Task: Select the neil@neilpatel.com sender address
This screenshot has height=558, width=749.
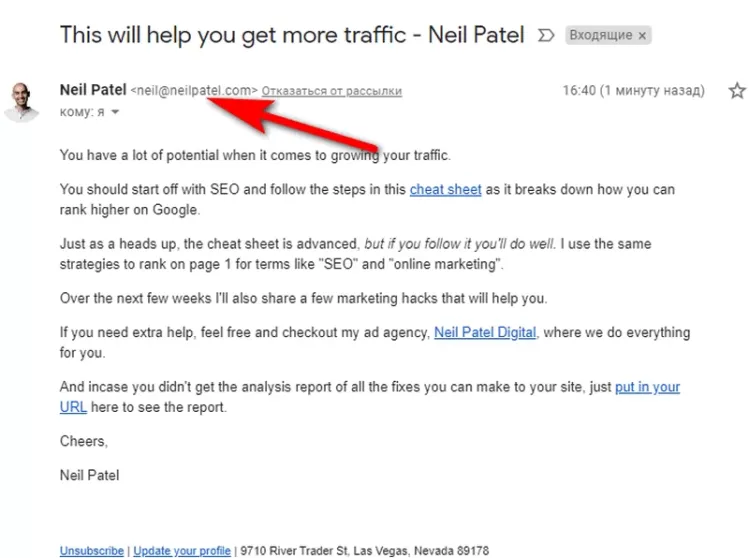Action: (x=194, y=91)
